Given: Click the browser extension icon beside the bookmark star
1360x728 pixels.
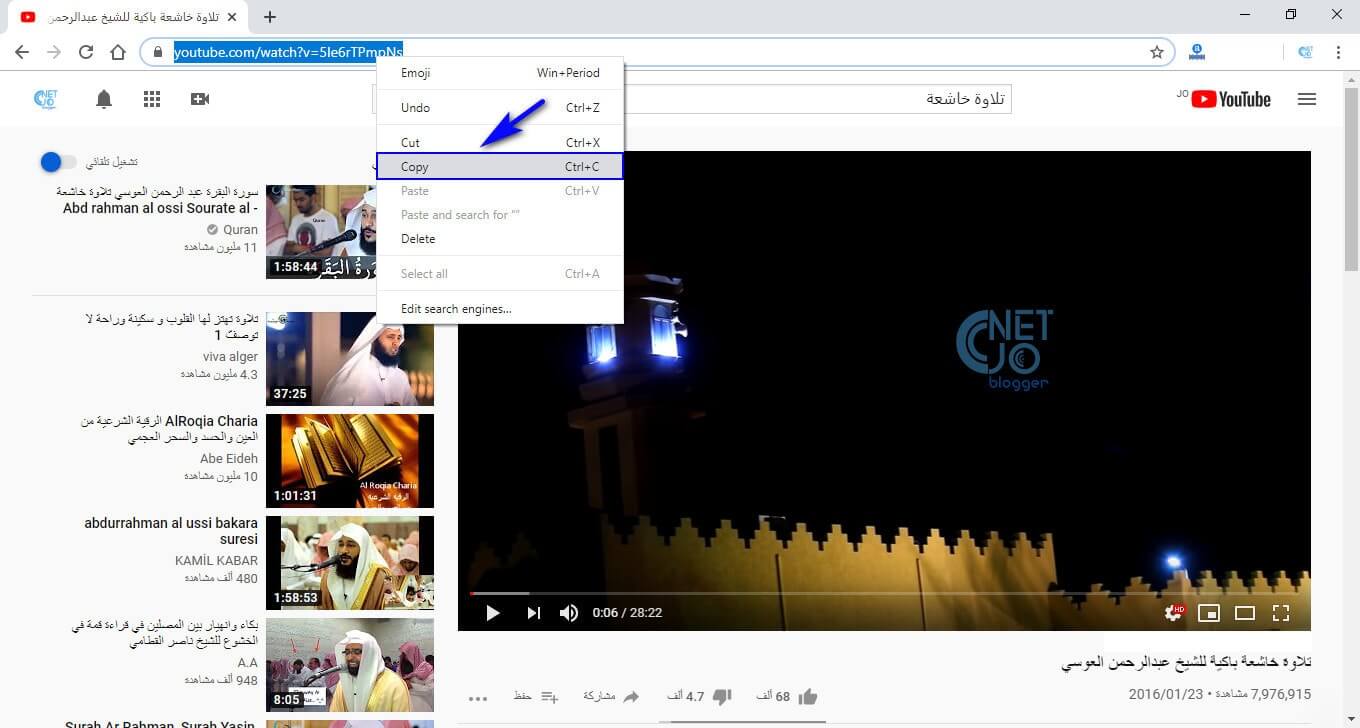Looking at the screenshot, I should click(1196, 52).
